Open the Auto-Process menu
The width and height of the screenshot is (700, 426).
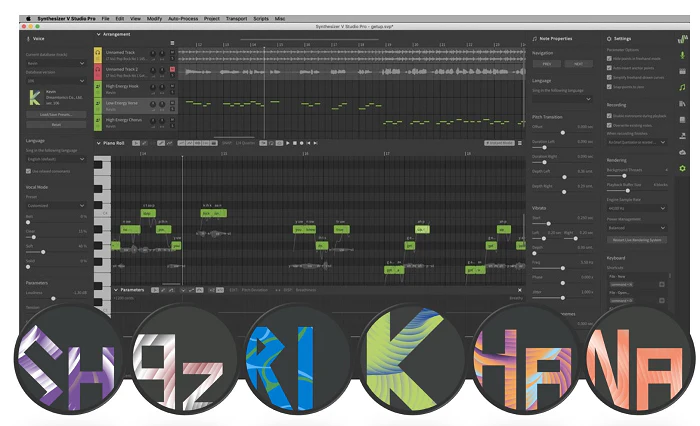point(183,19)
